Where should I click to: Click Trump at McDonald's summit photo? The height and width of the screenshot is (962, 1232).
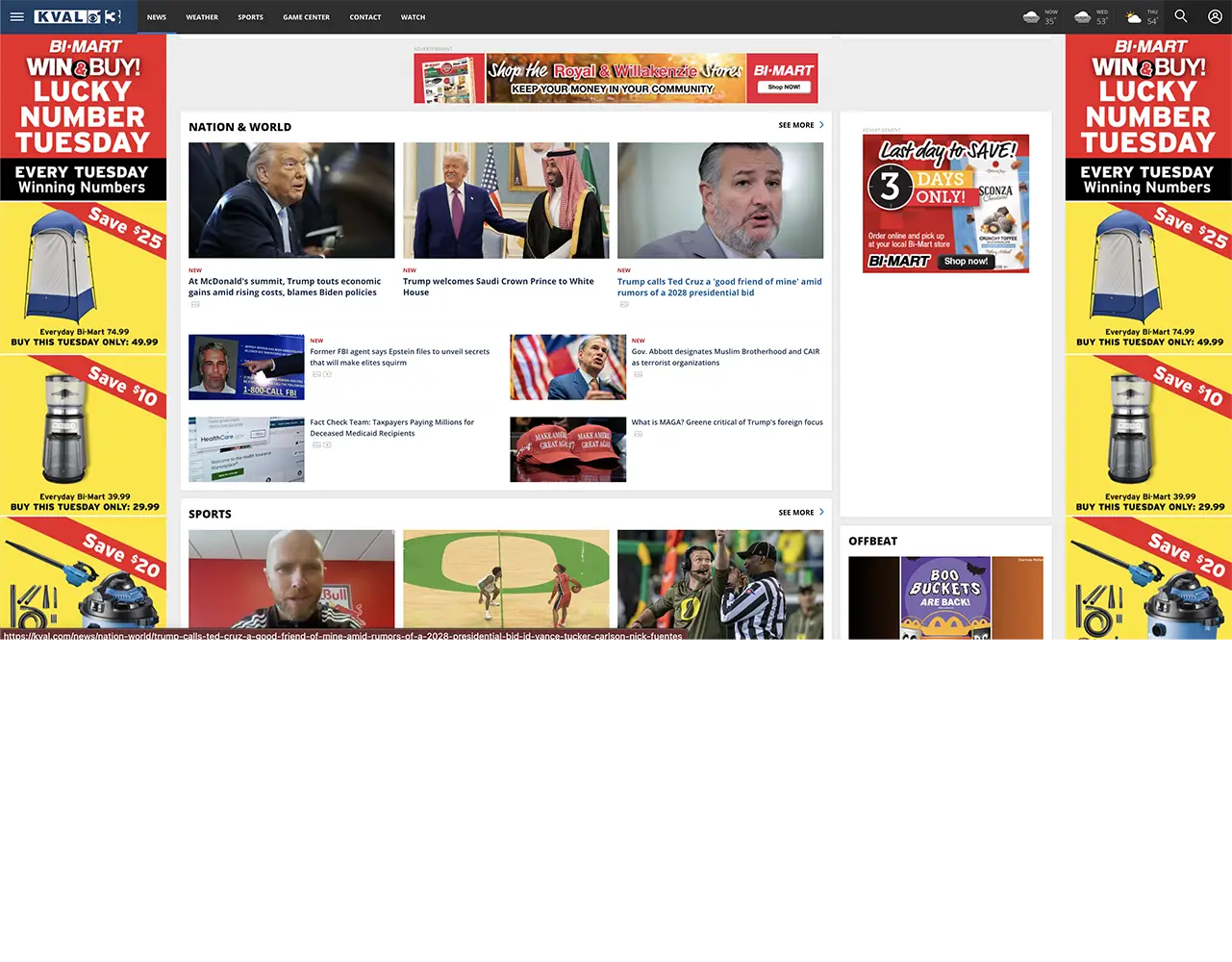291,200
